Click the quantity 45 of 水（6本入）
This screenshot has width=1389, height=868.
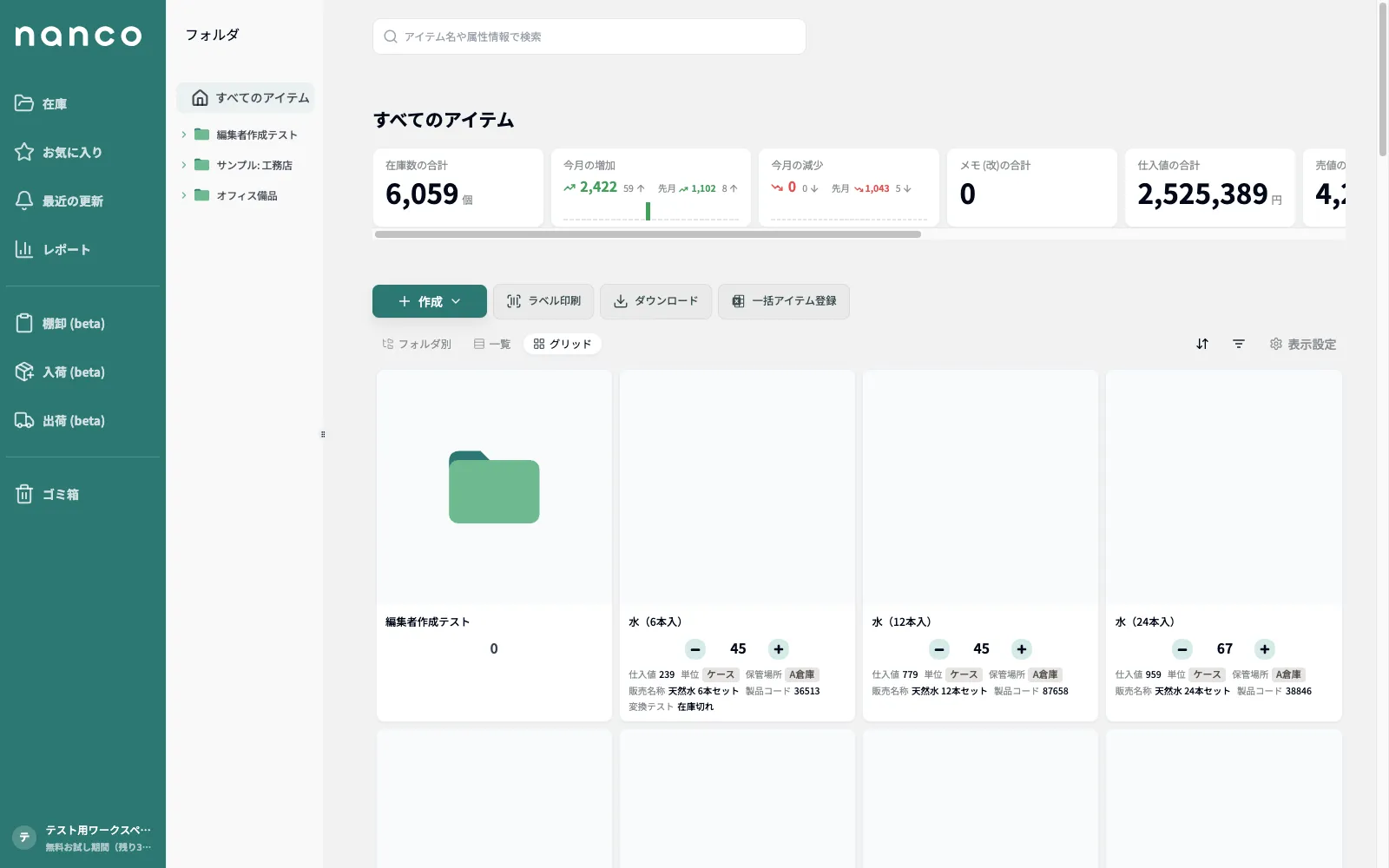pos(738,649)
